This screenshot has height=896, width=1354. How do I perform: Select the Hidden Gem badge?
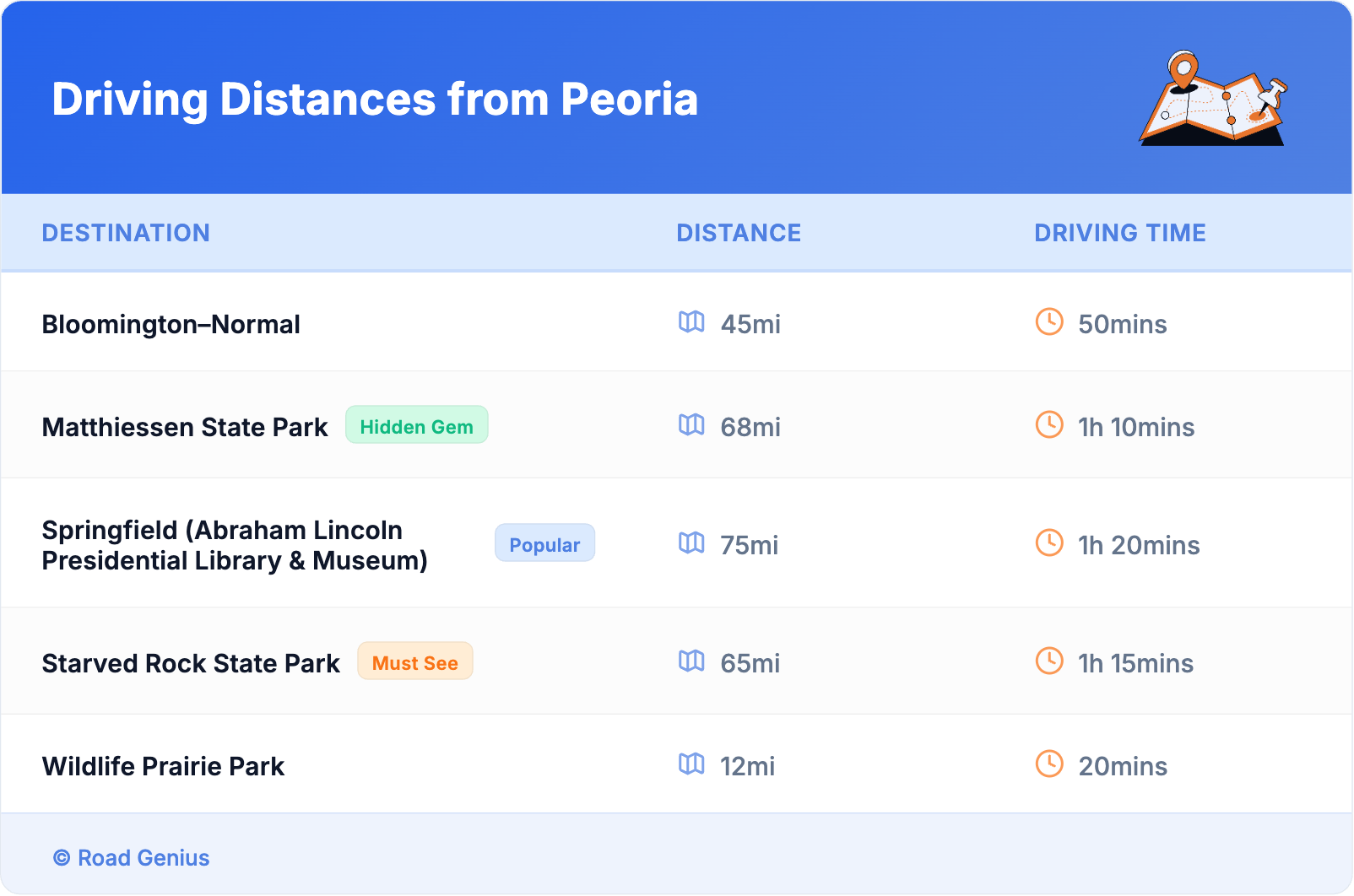coord(416,425)
